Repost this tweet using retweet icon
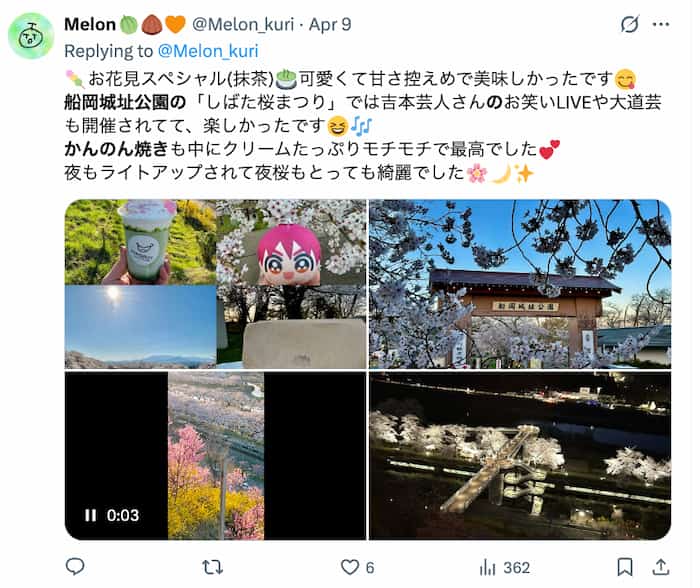The width and height of the screenshot is (700, 588). click(x=212, y=567)
